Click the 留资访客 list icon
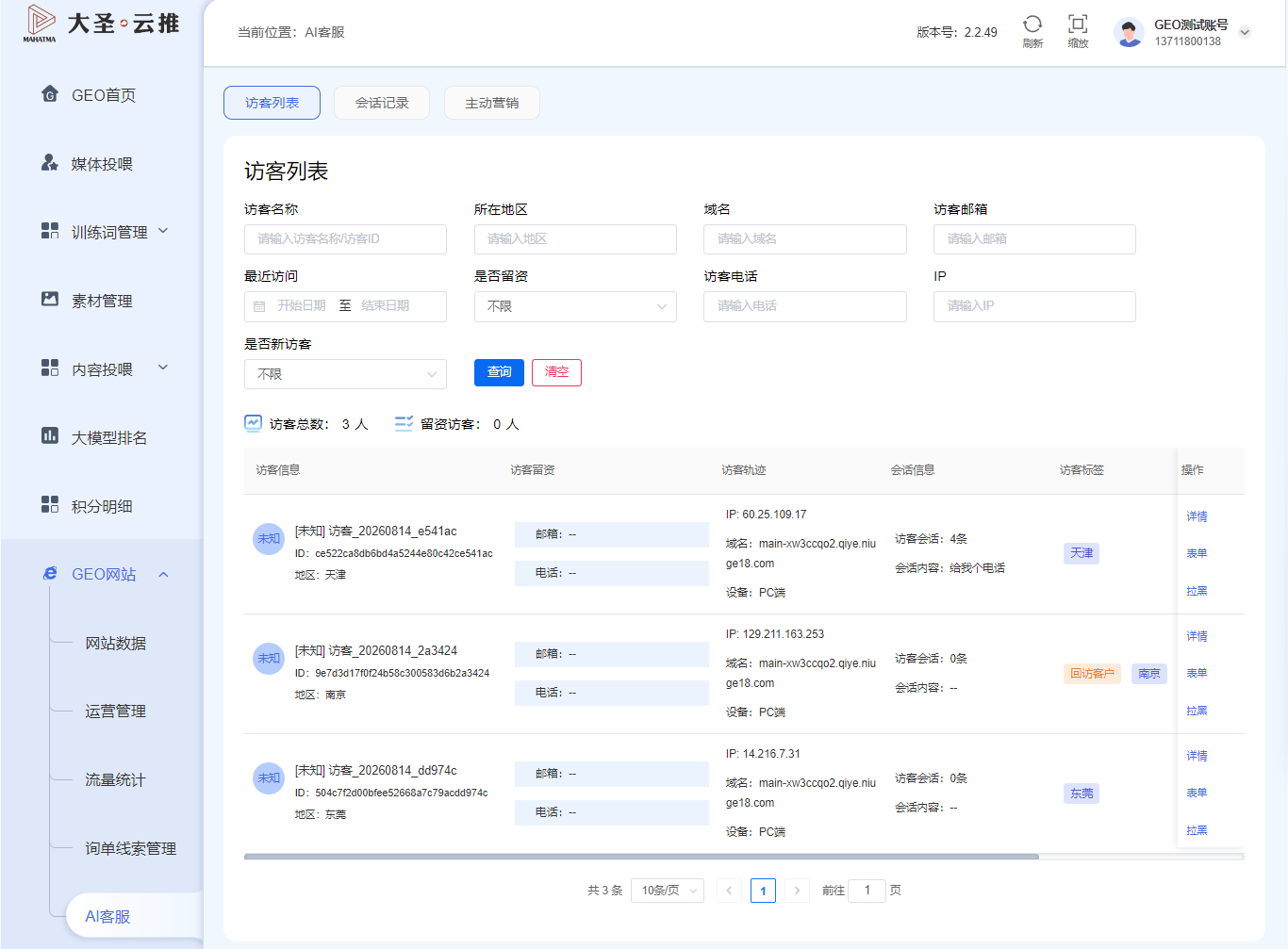 (404, 423)
